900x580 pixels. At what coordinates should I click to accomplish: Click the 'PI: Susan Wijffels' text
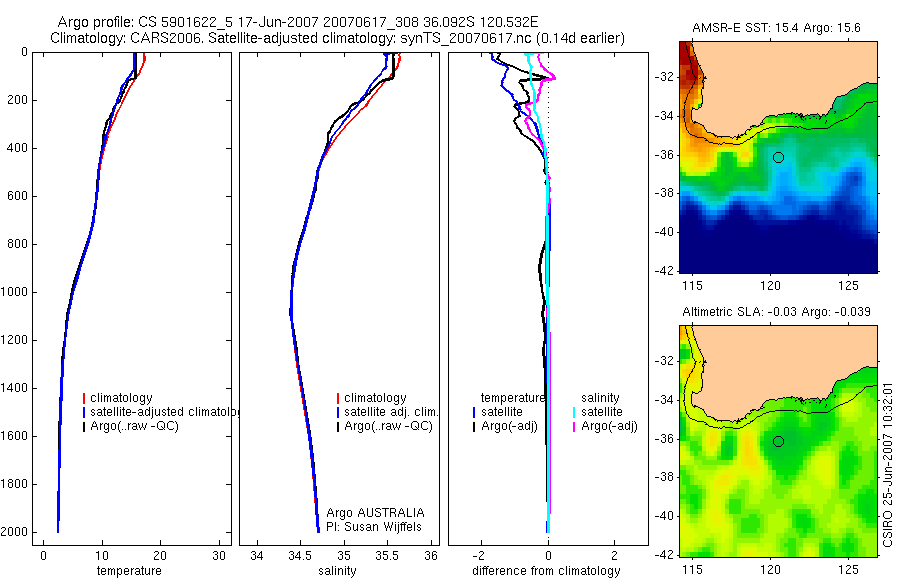coord(374,527)
